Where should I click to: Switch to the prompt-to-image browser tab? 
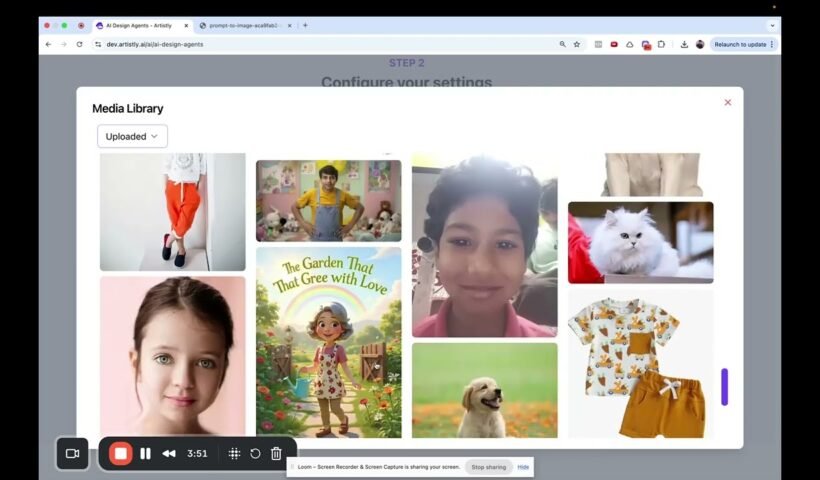(x=244, y=25)
